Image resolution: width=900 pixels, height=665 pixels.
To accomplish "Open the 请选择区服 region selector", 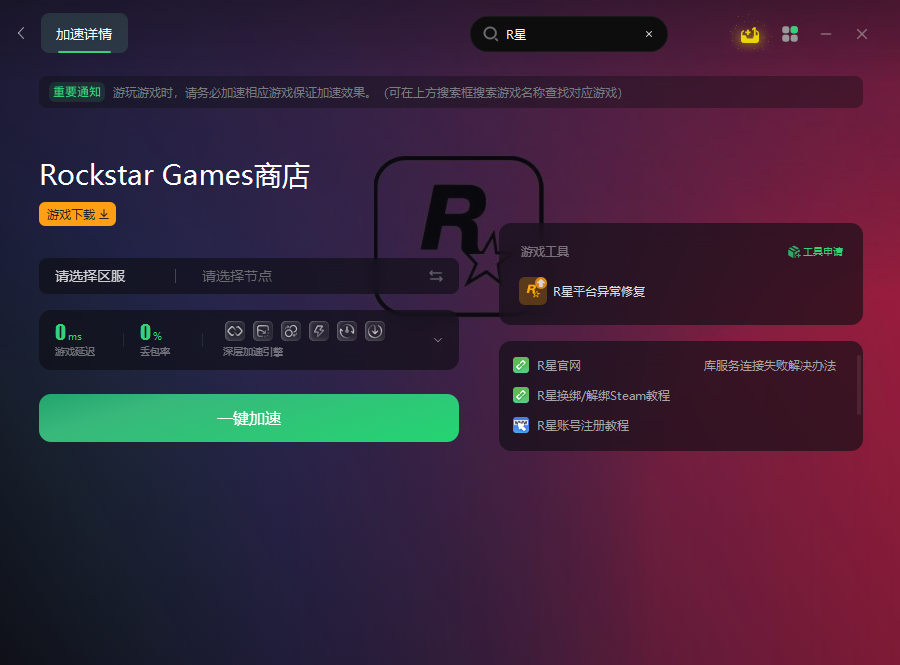I will click(x=90, y=276).
